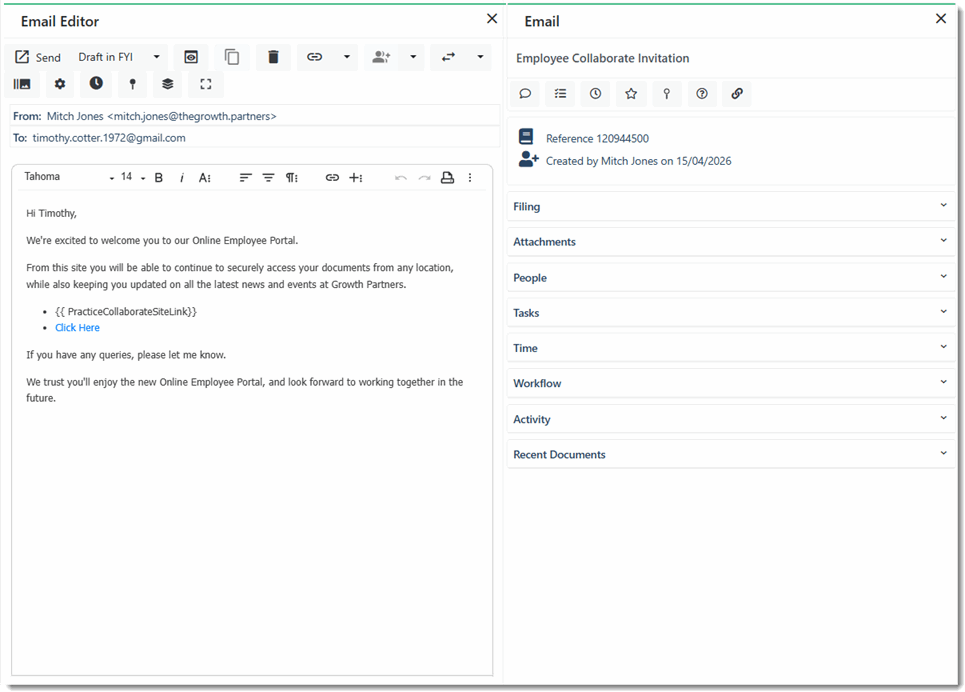
Task: Click the Send button in Email Editor
Action: pyautogui.click(x=38, y=57)
